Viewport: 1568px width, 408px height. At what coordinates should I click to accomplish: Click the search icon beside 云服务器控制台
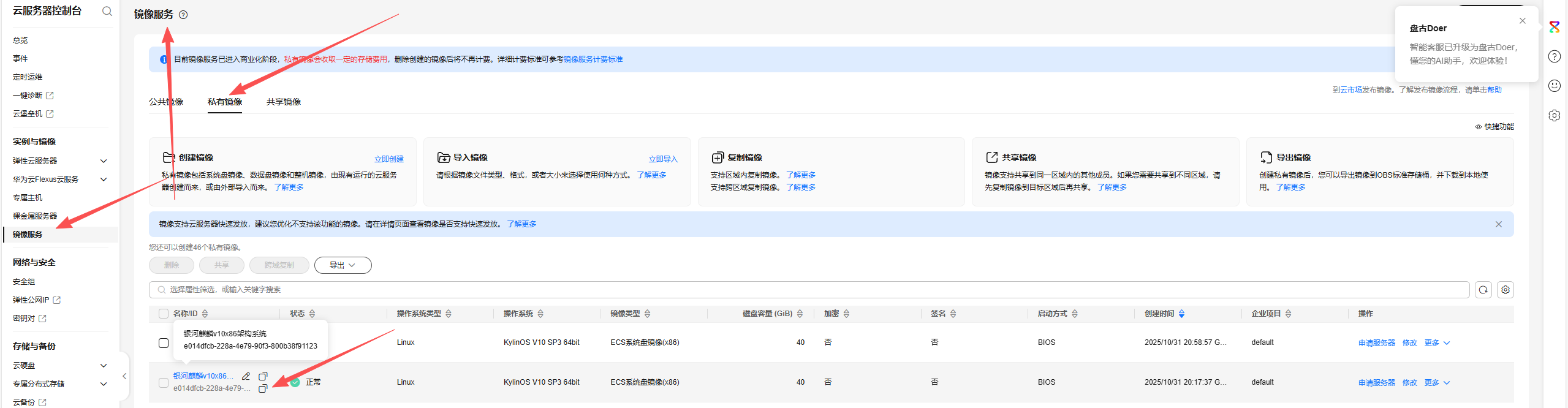(107, 11)
